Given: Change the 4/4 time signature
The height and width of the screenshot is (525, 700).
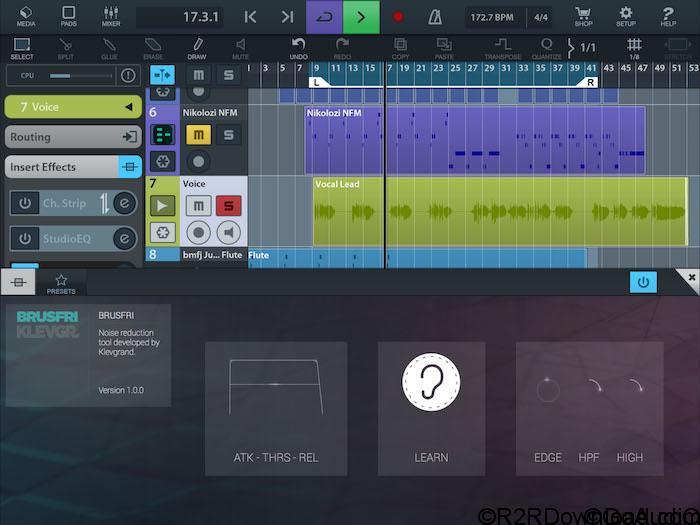Looking at the screenshot, I should click(541, 17).
